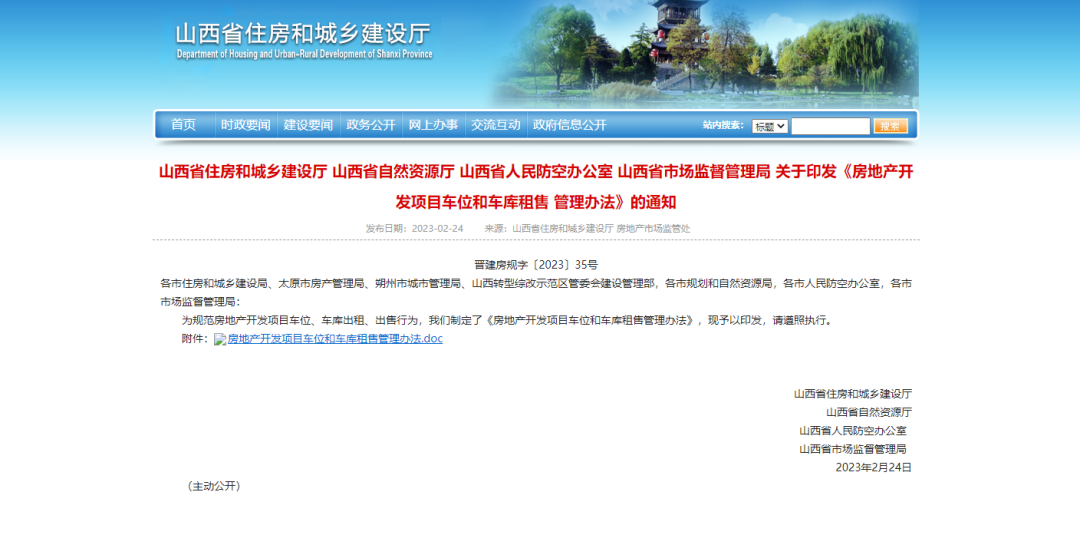Click the （主动公开） label at the bottom
The image size is (1080, 535).
click(213, 485)
